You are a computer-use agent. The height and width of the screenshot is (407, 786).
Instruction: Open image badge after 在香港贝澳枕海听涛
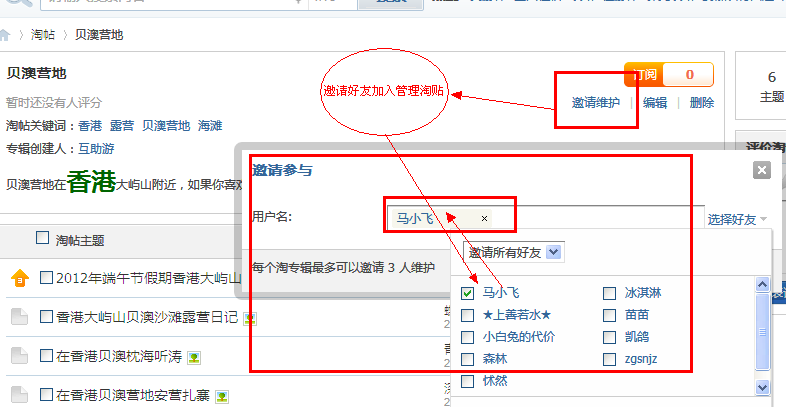[x=194, y=358]
